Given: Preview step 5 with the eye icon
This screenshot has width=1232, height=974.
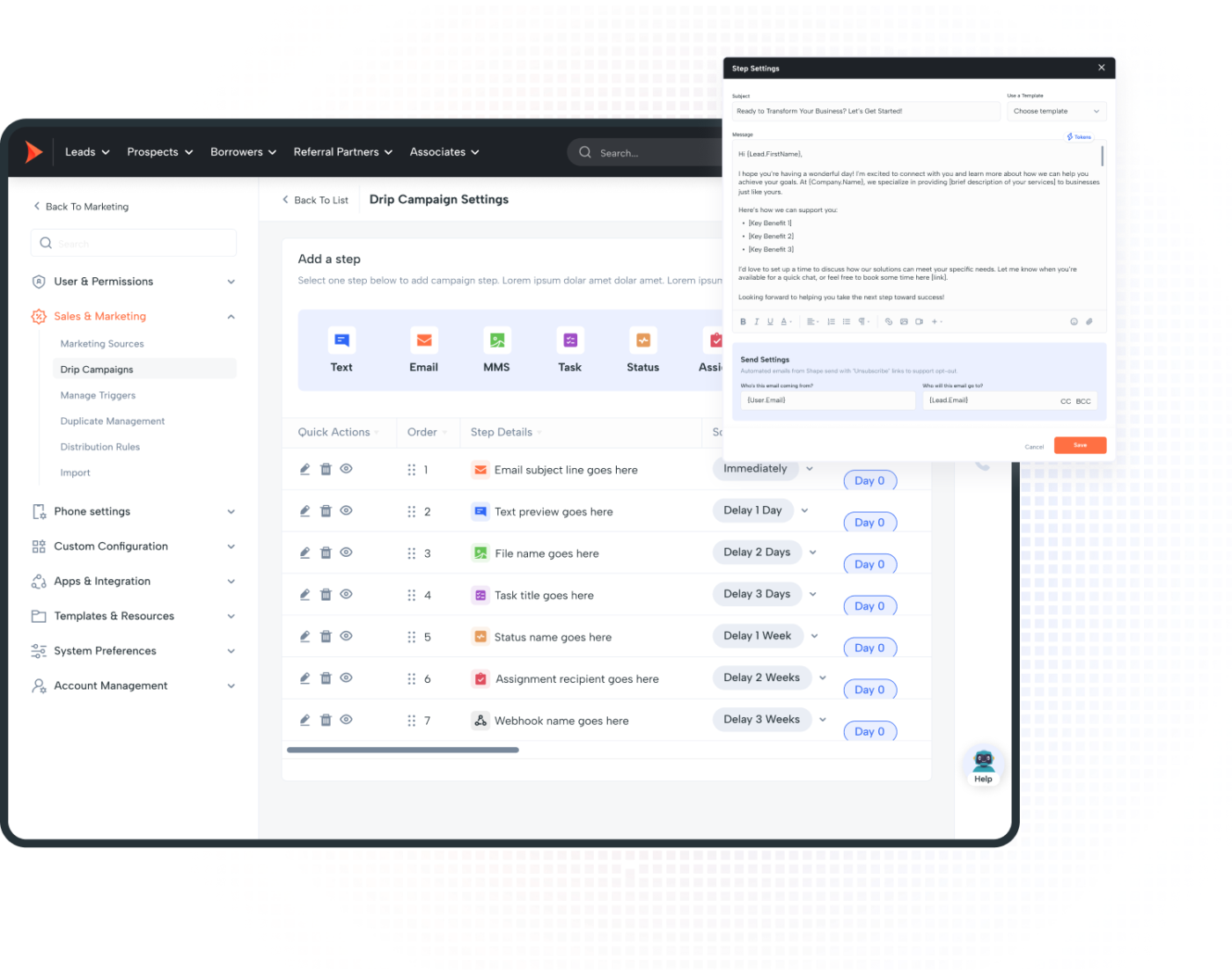Looking at the screenshot, I should click(347, 636).
